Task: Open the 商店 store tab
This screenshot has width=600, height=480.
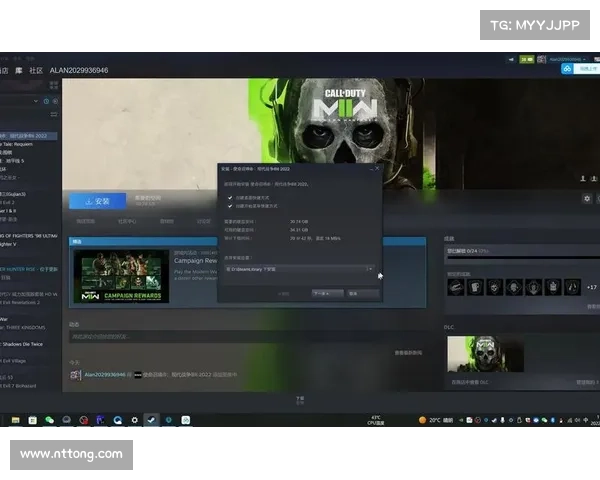Action: (4, 70)
